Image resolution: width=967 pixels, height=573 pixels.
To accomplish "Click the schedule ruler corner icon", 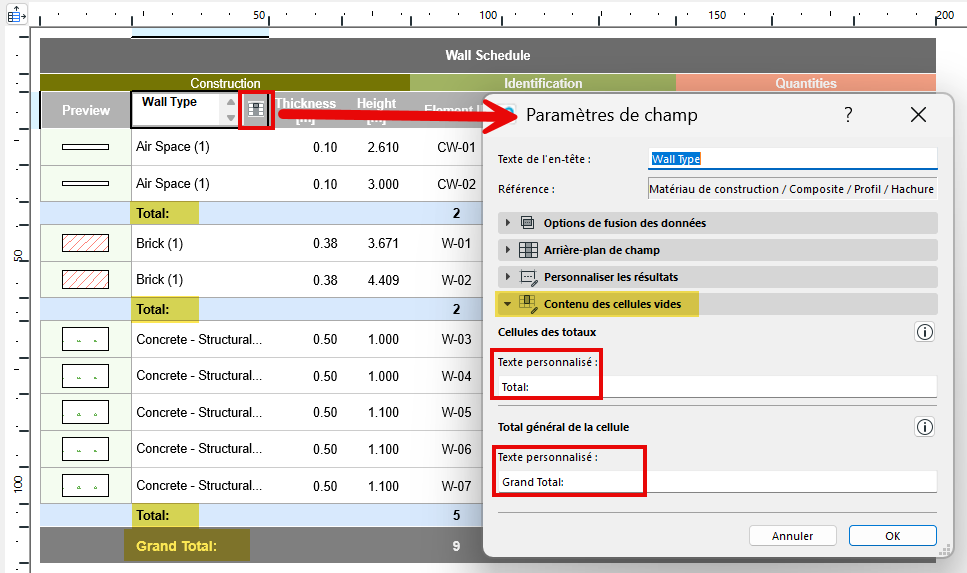I will click(16, 14).
